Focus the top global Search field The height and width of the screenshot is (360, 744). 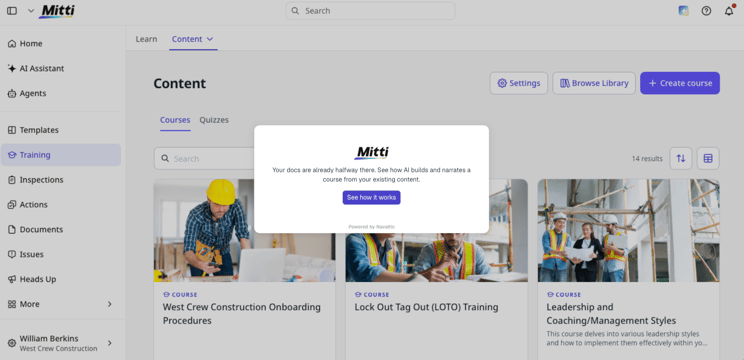click(370, 11)
